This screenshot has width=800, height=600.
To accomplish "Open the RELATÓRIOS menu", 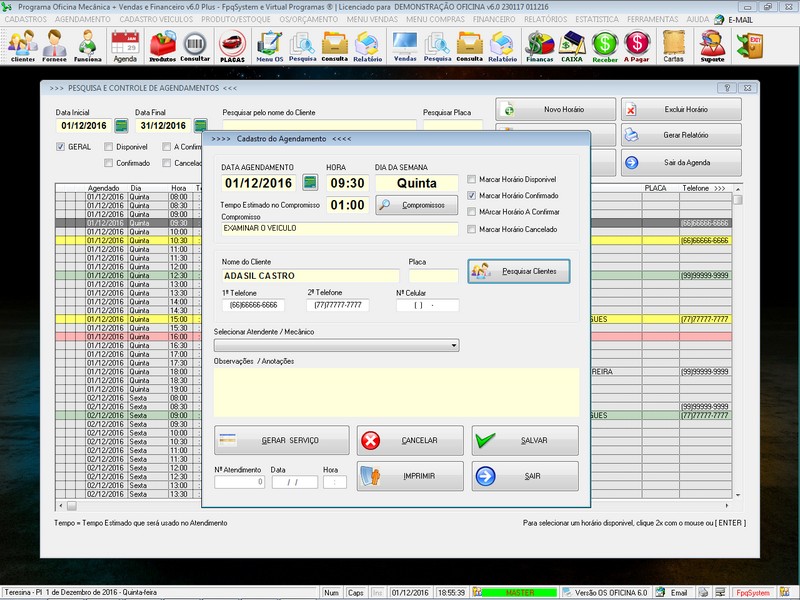I will [545, 19].
